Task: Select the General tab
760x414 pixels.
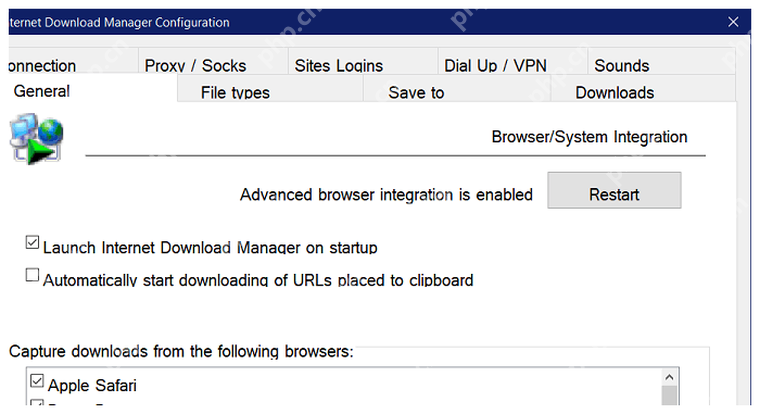Action: [92, 88]
